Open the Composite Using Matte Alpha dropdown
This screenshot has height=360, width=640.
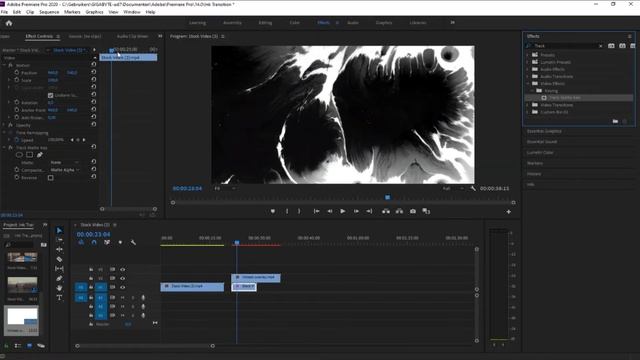pos(64,170)
